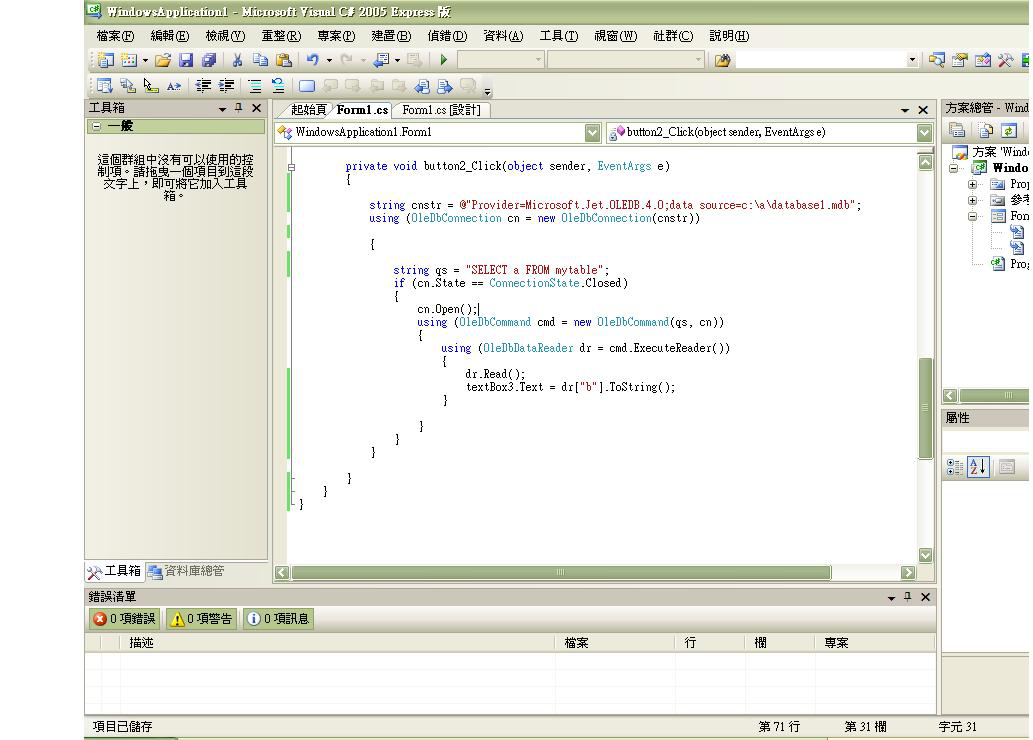Click the code editor horizontal scrollbar thumb
Image resolution: width=1033 pixels, height=740 pixels.
(561, 573)
